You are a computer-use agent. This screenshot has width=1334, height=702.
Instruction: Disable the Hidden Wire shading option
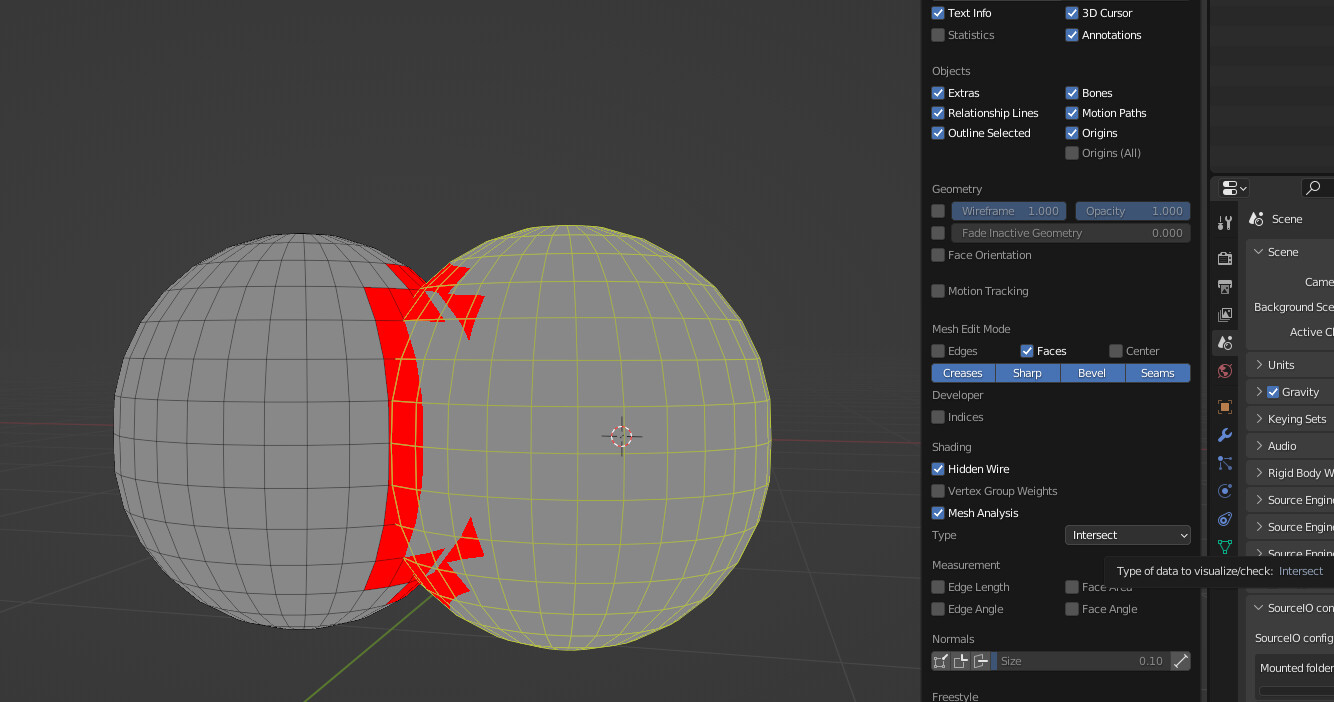coord(938,468)
